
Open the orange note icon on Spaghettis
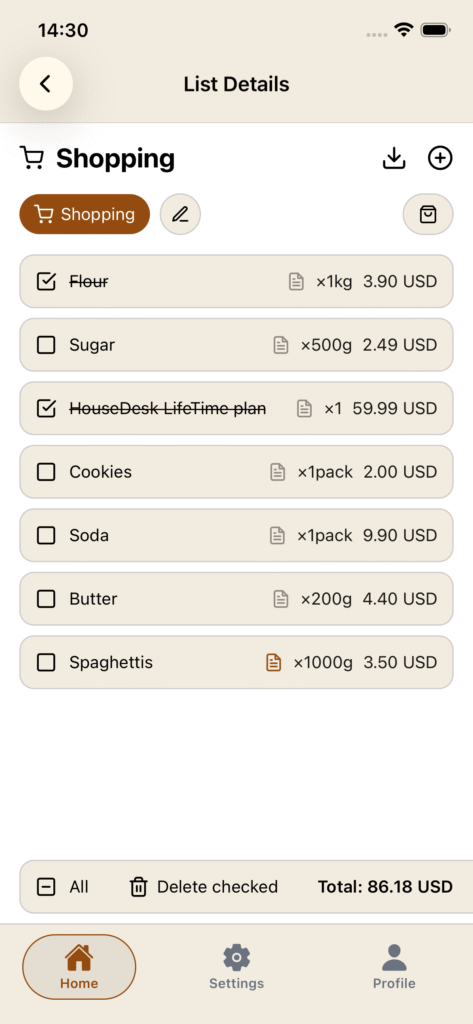click(274, 662)
